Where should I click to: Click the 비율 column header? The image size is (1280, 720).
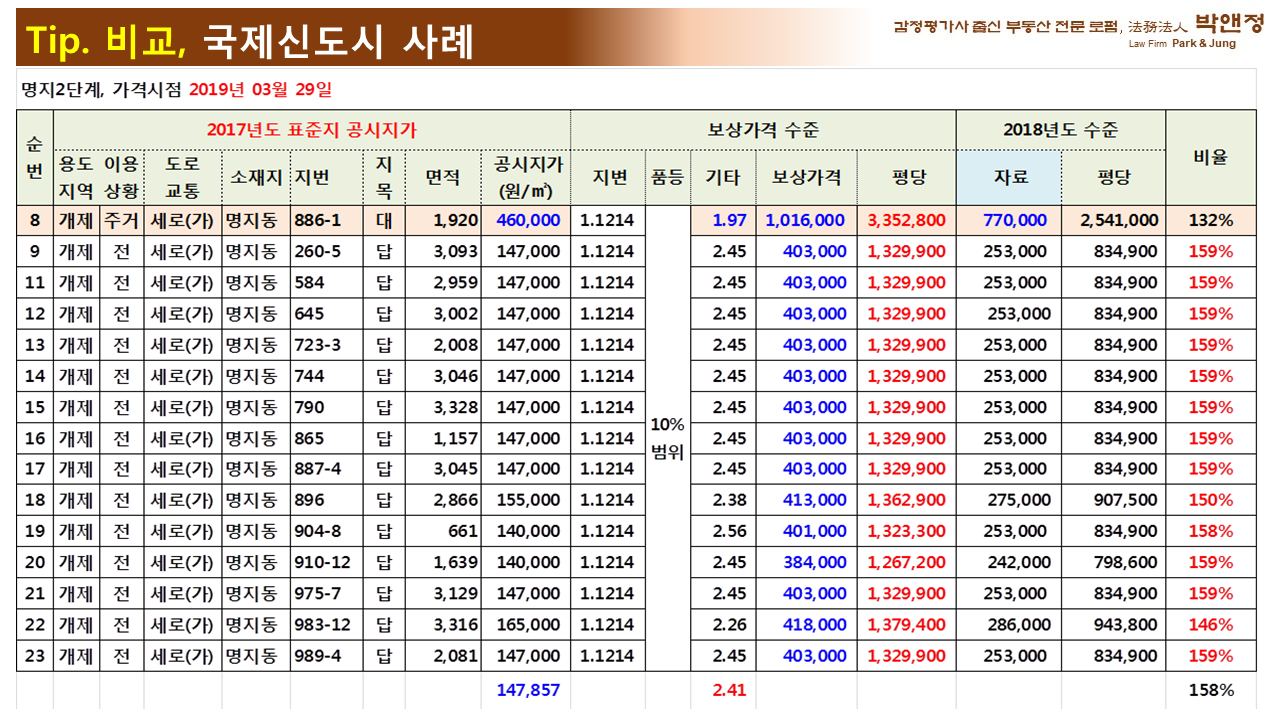1210,157
